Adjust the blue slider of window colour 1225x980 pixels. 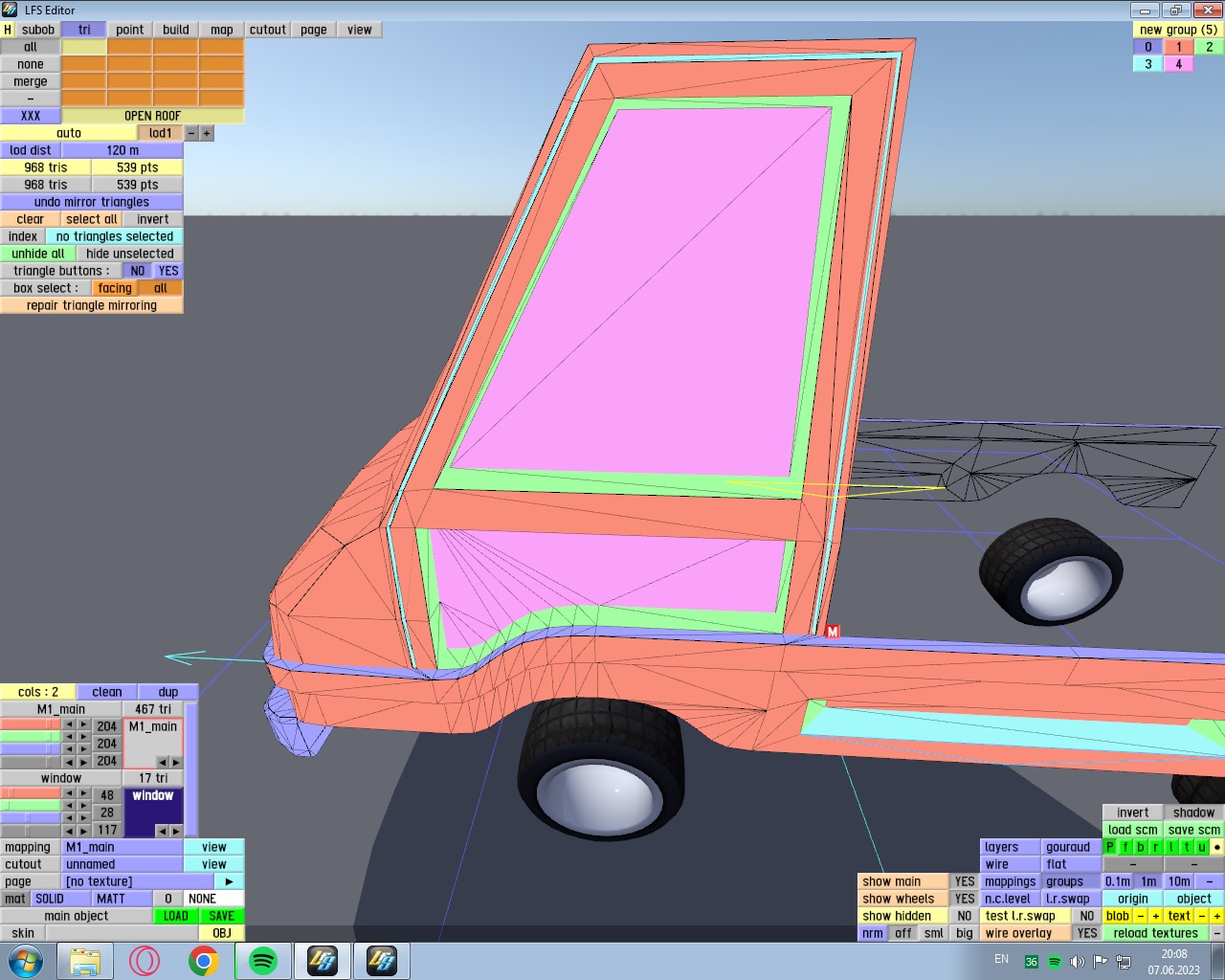click(31, 818)
